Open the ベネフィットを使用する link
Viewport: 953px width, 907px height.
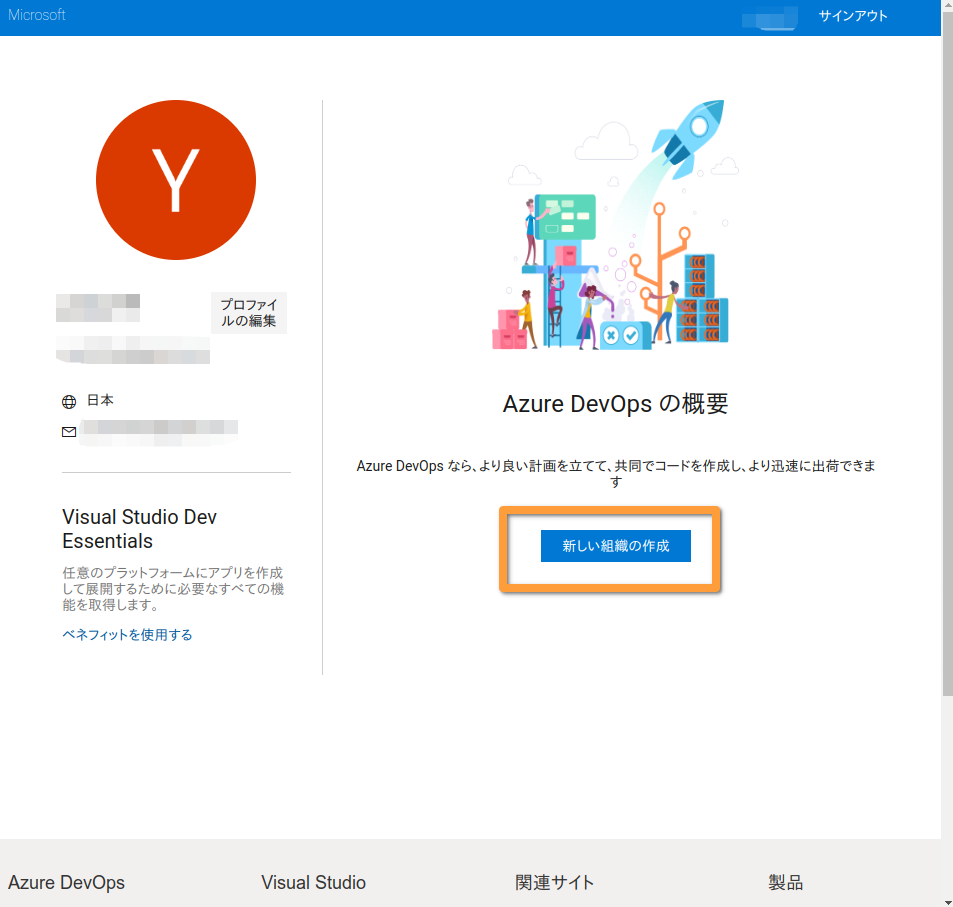pyautogui.click(x=127, y=635)
